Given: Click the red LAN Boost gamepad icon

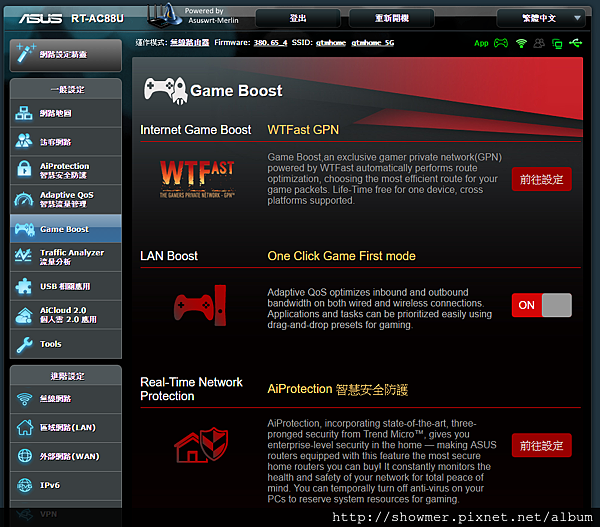Looking at the screenshot, I should [x=200, y=305].
